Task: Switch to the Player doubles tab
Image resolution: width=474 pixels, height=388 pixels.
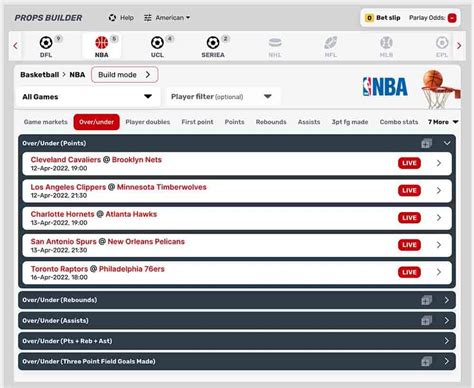Action: pos(148,122)
